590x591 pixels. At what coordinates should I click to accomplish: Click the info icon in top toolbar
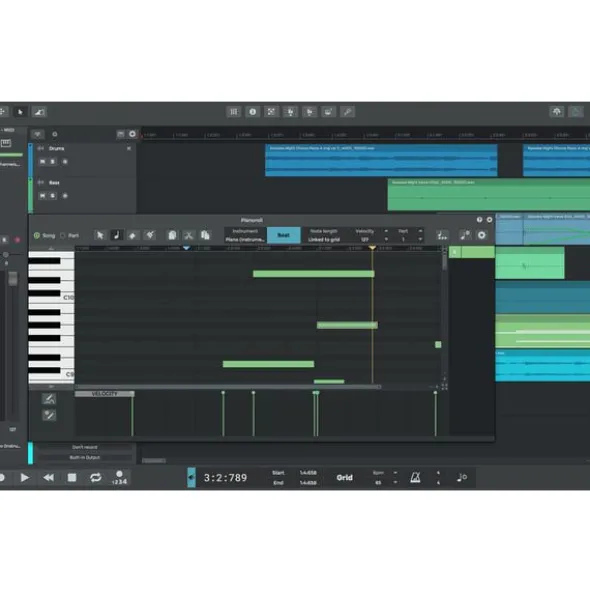click(253, 112)
